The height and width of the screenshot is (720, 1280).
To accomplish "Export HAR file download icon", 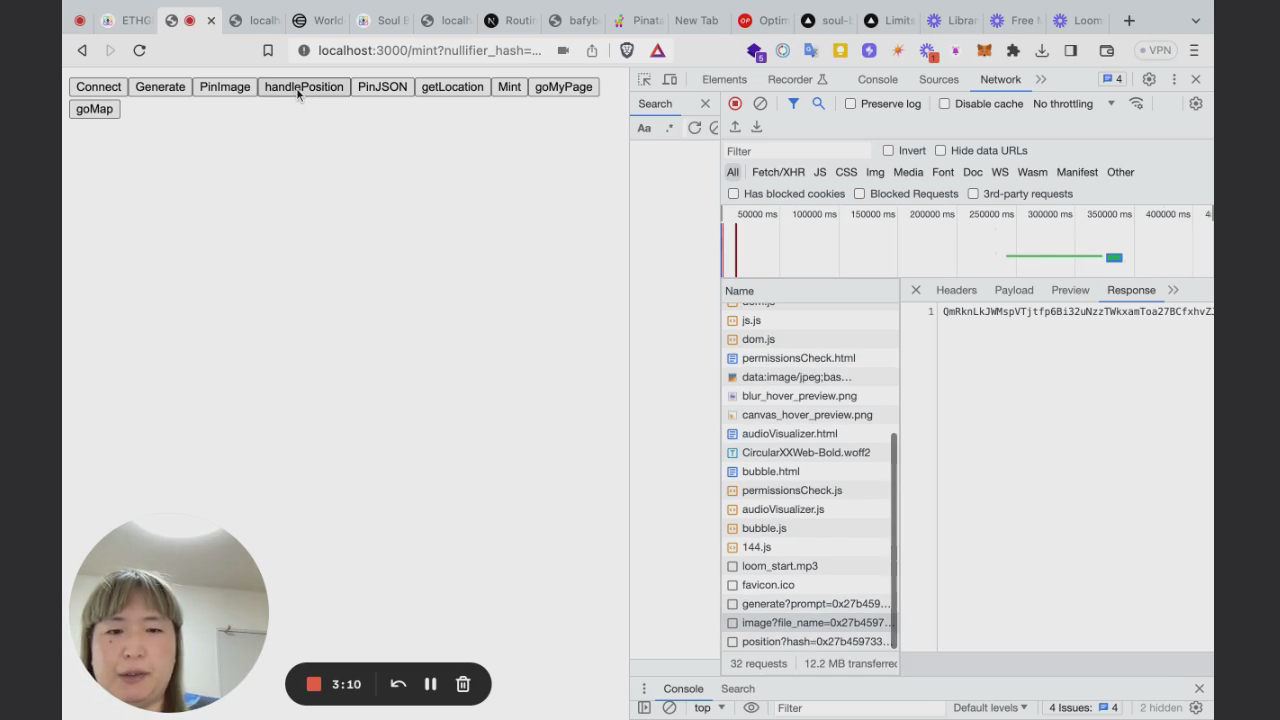I will 757,127.
